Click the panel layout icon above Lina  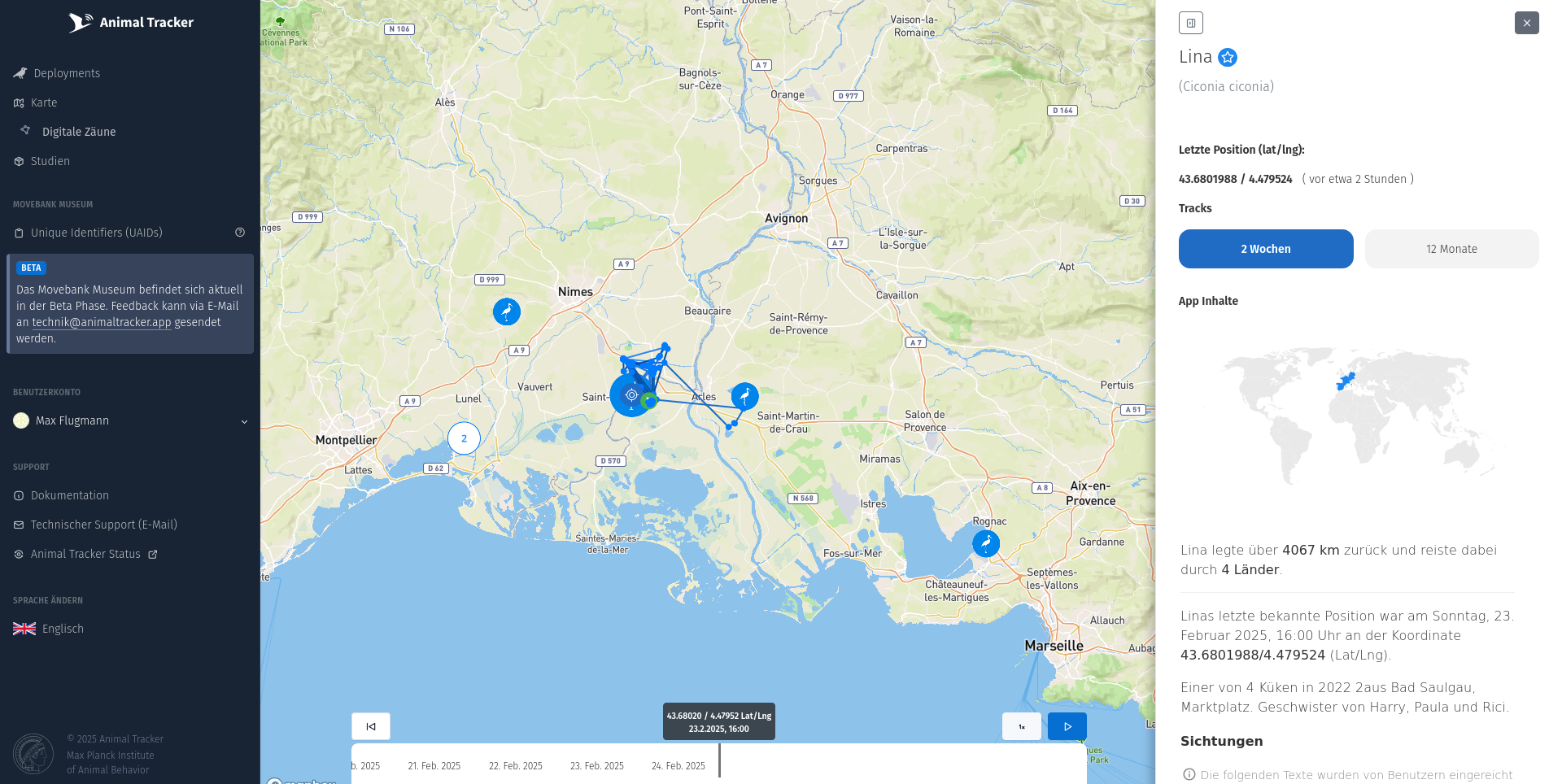click(x=1190, y=23)
